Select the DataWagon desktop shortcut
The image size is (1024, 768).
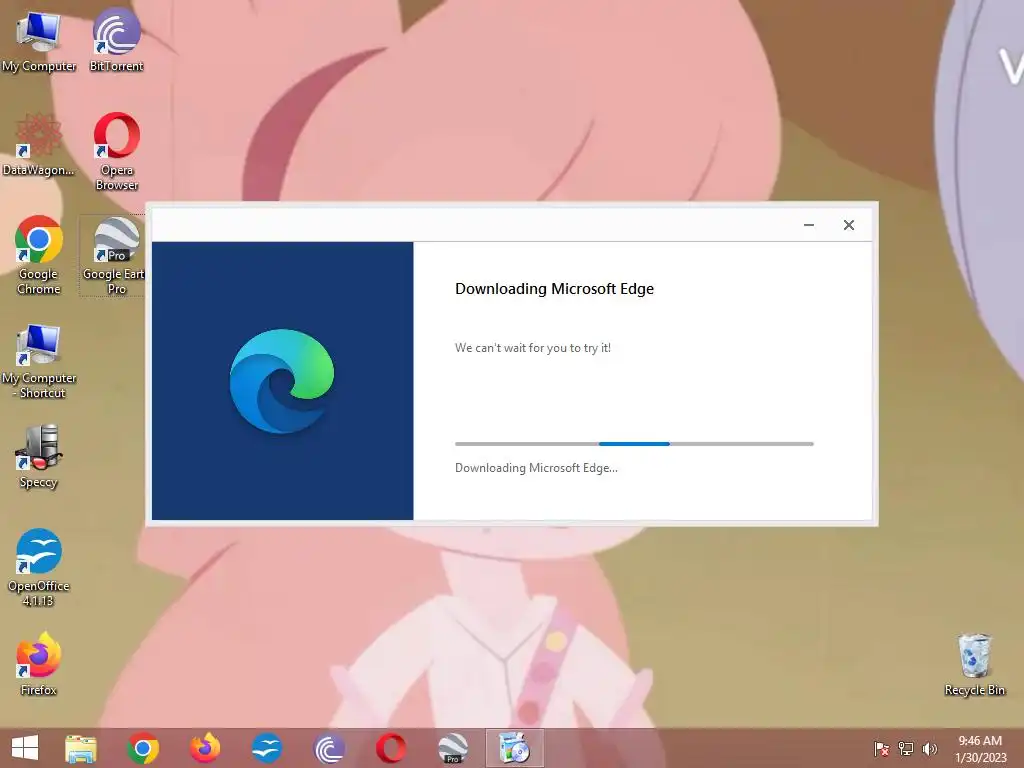39,145
